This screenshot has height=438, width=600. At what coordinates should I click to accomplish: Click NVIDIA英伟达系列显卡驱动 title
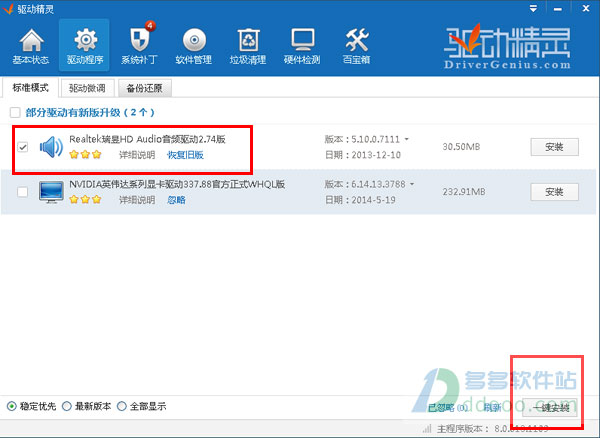click(177, 184)
